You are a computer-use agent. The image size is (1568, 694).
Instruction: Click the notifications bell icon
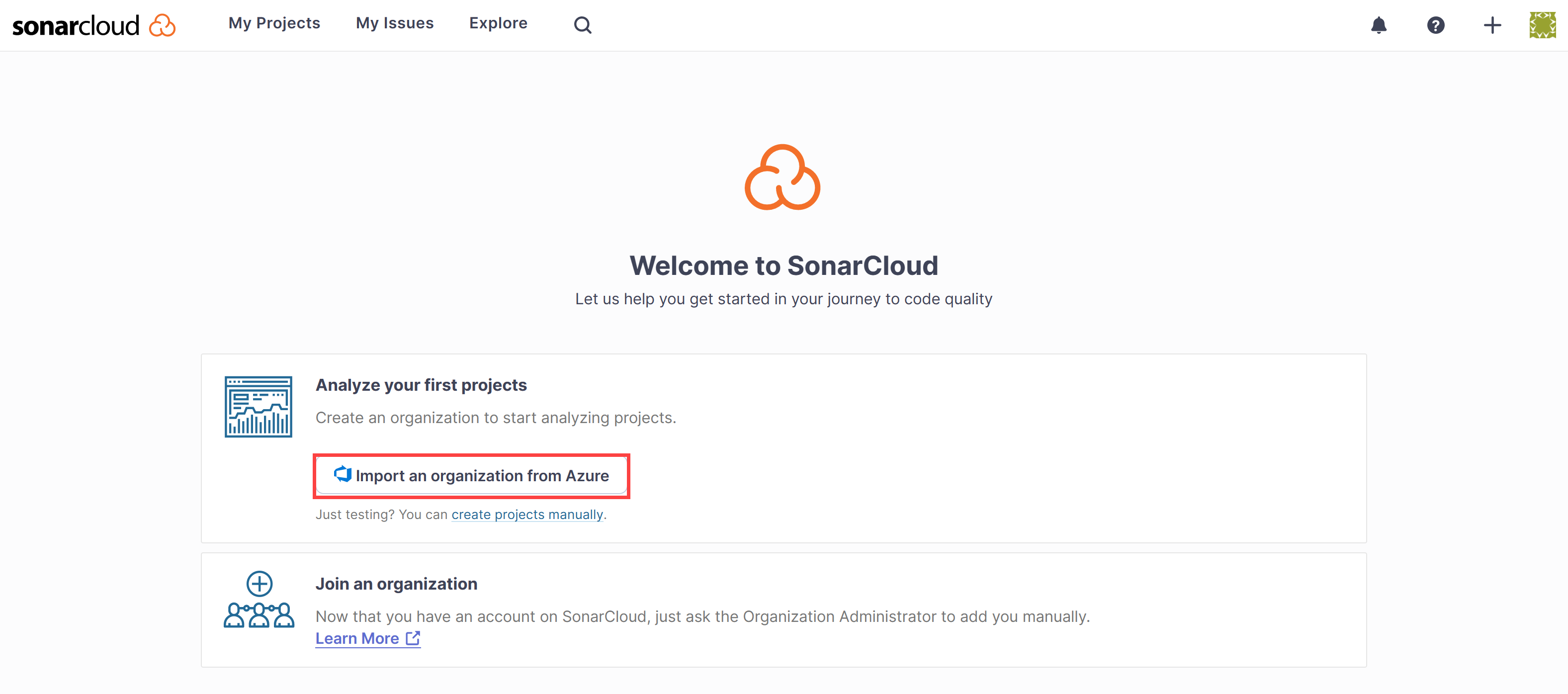pyautogui.click(x=1378, y=25)
